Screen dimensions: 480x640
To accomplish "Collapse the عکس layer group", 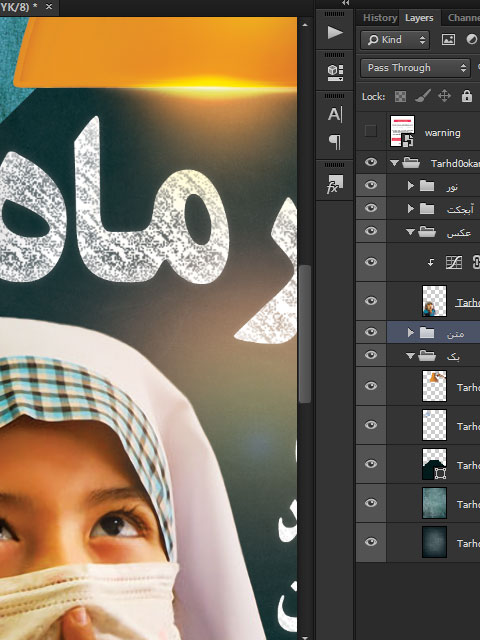I will tap(411, 232).
